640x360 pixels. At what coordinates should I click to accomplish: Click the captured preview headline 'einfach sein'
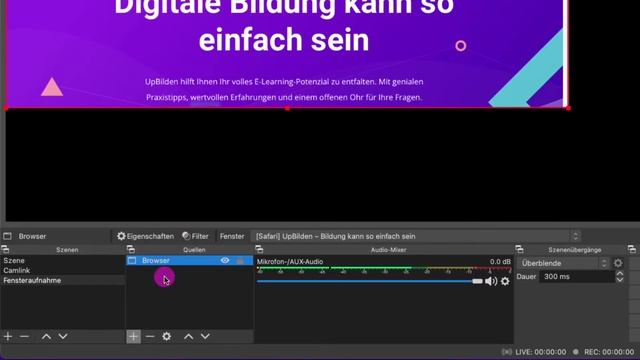tap(284, 40)
